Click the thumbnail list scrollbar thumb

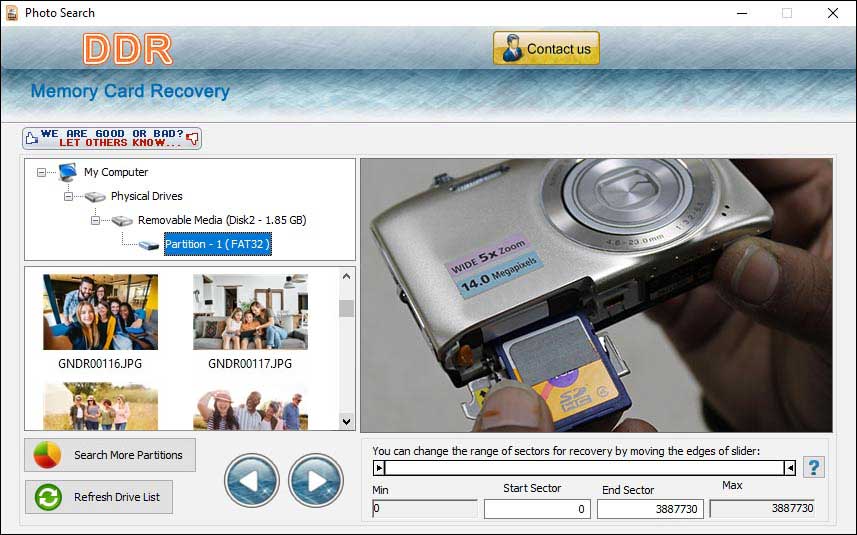tap(346, 308)
